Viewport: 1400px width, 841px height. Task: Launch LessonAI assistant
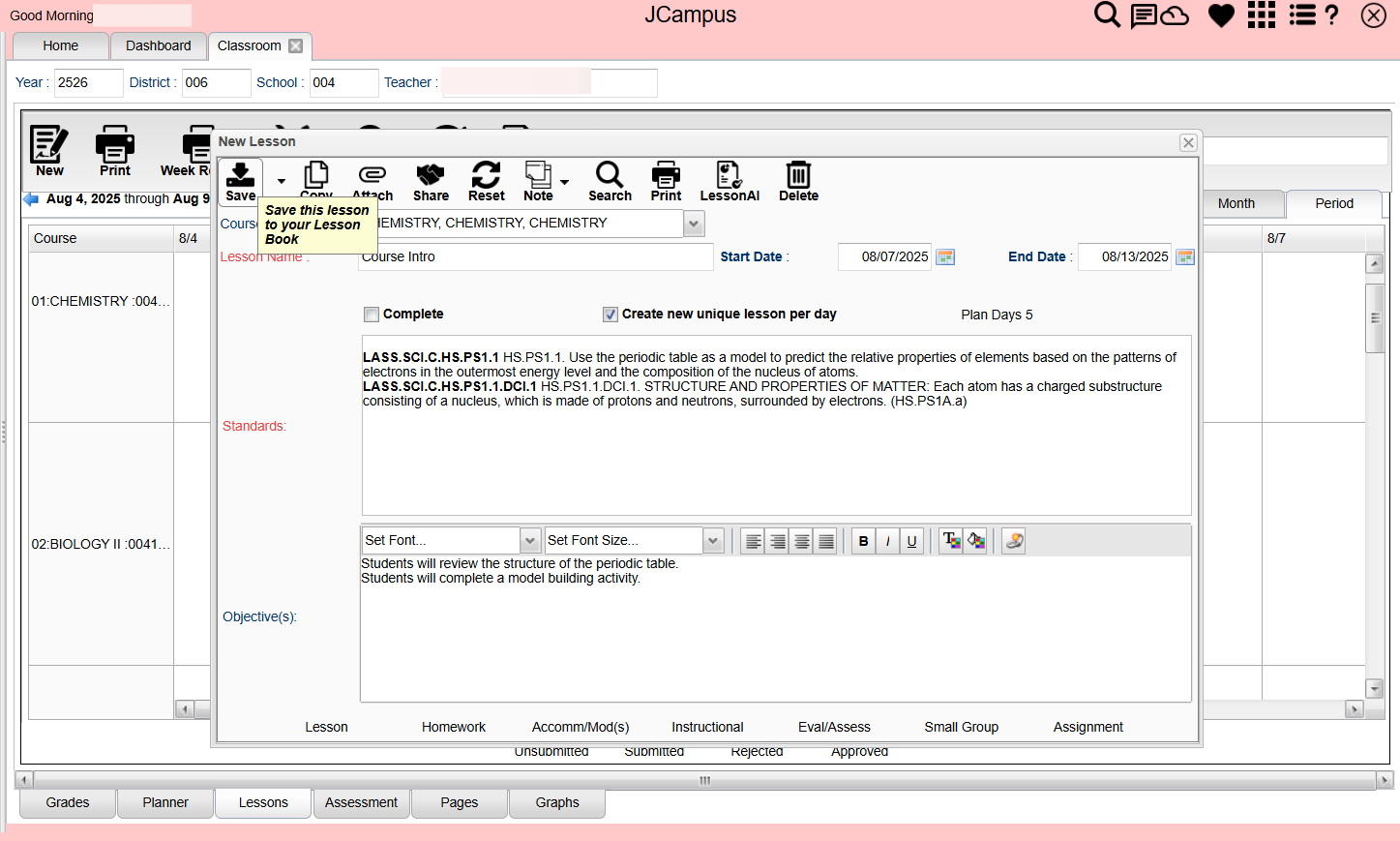pyautogui.click(x=730, y=181)
